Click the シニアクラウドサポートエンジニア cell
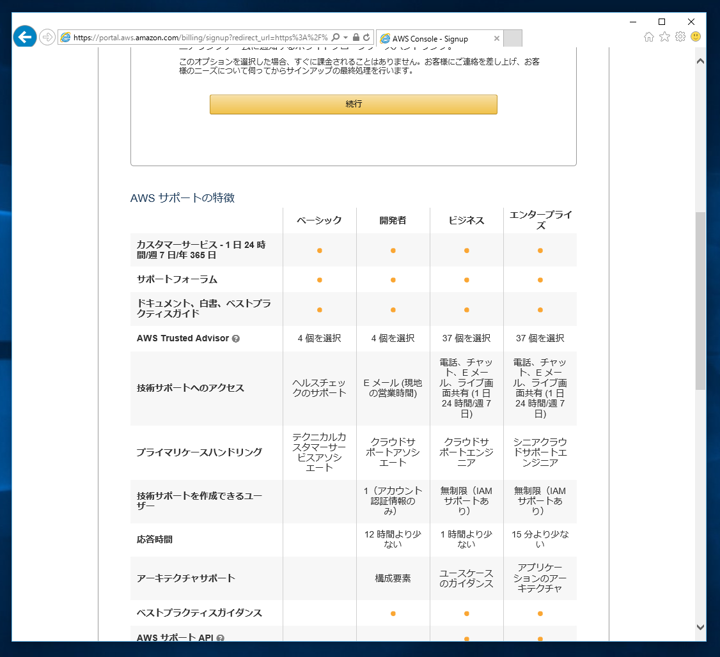720x657 pixels. 540,452
